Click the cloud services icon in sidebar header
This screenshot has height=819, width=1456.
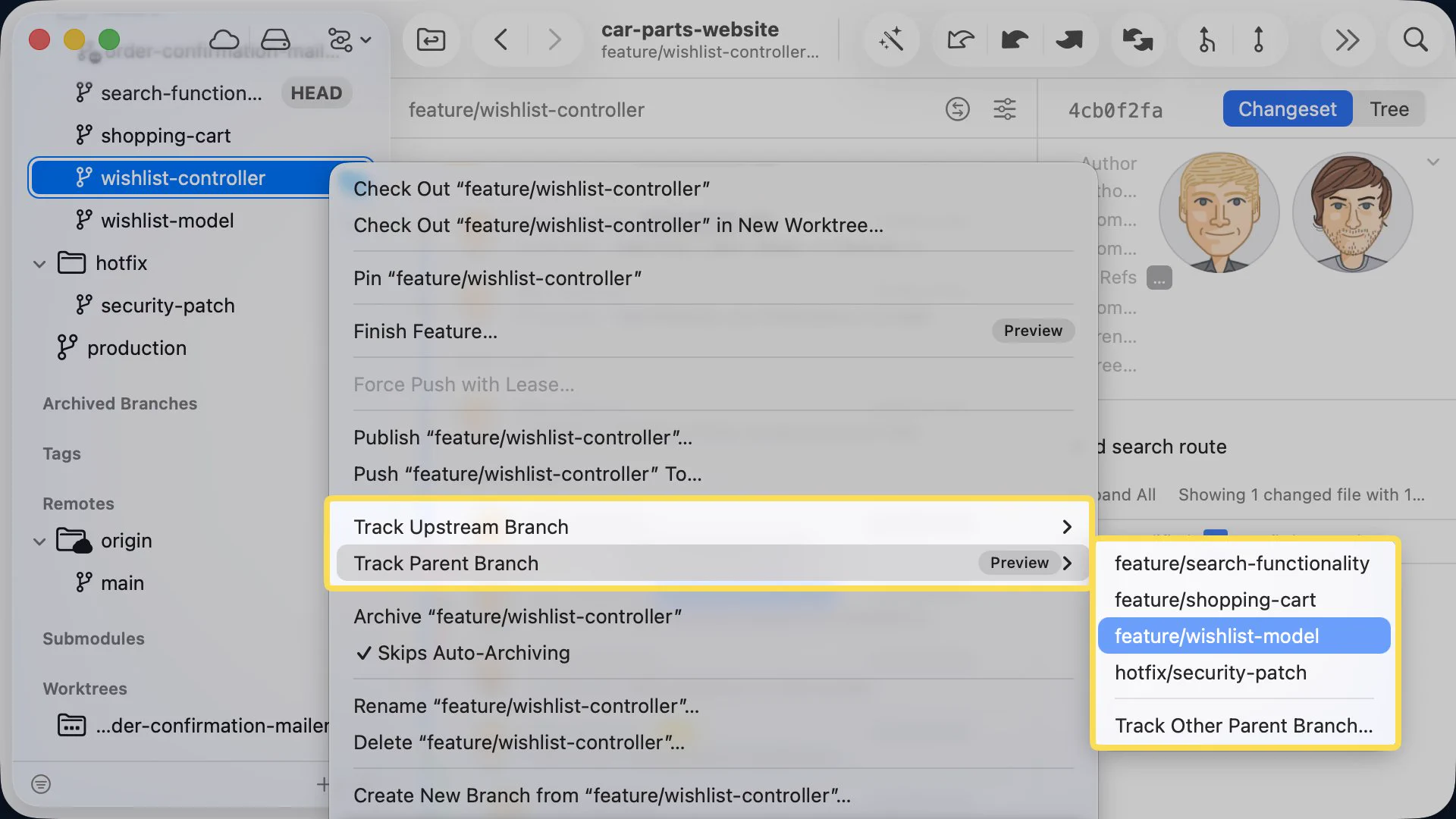(224, 39)
